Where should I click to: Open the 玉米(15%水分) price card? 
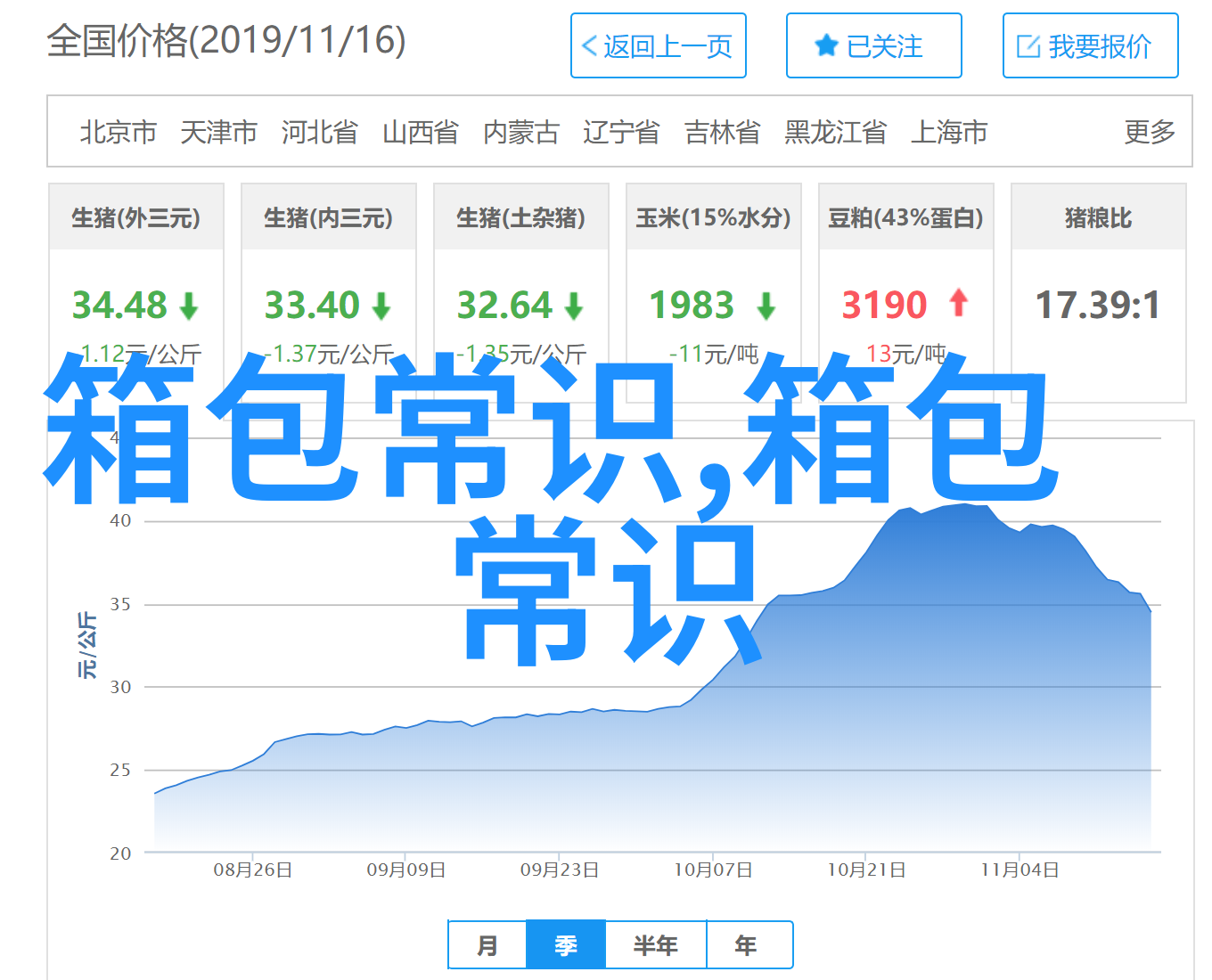(714, 293)
